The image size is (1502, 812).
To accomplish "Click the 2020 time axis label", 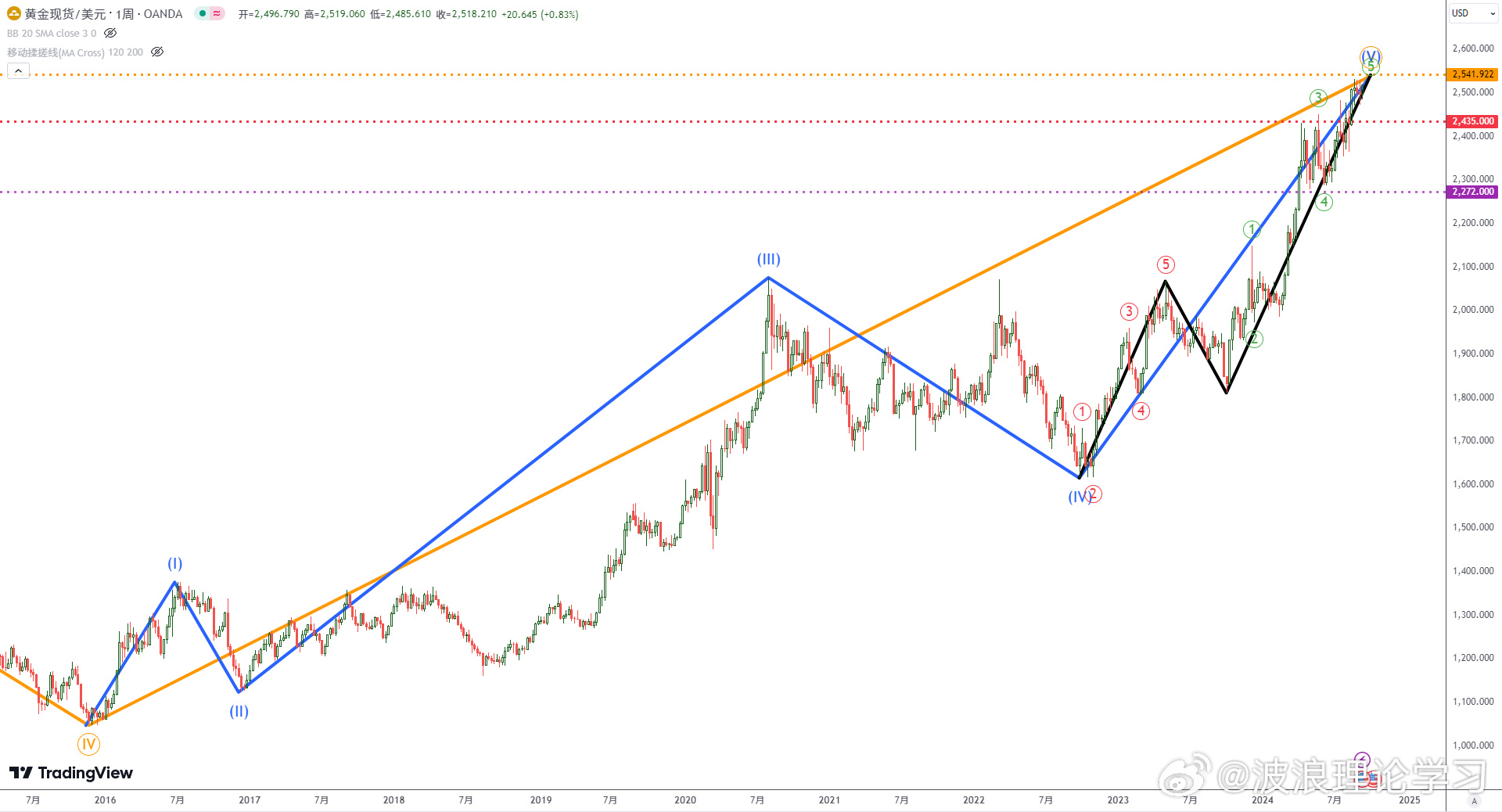I will pyautogui.click(x=685, y=799).
